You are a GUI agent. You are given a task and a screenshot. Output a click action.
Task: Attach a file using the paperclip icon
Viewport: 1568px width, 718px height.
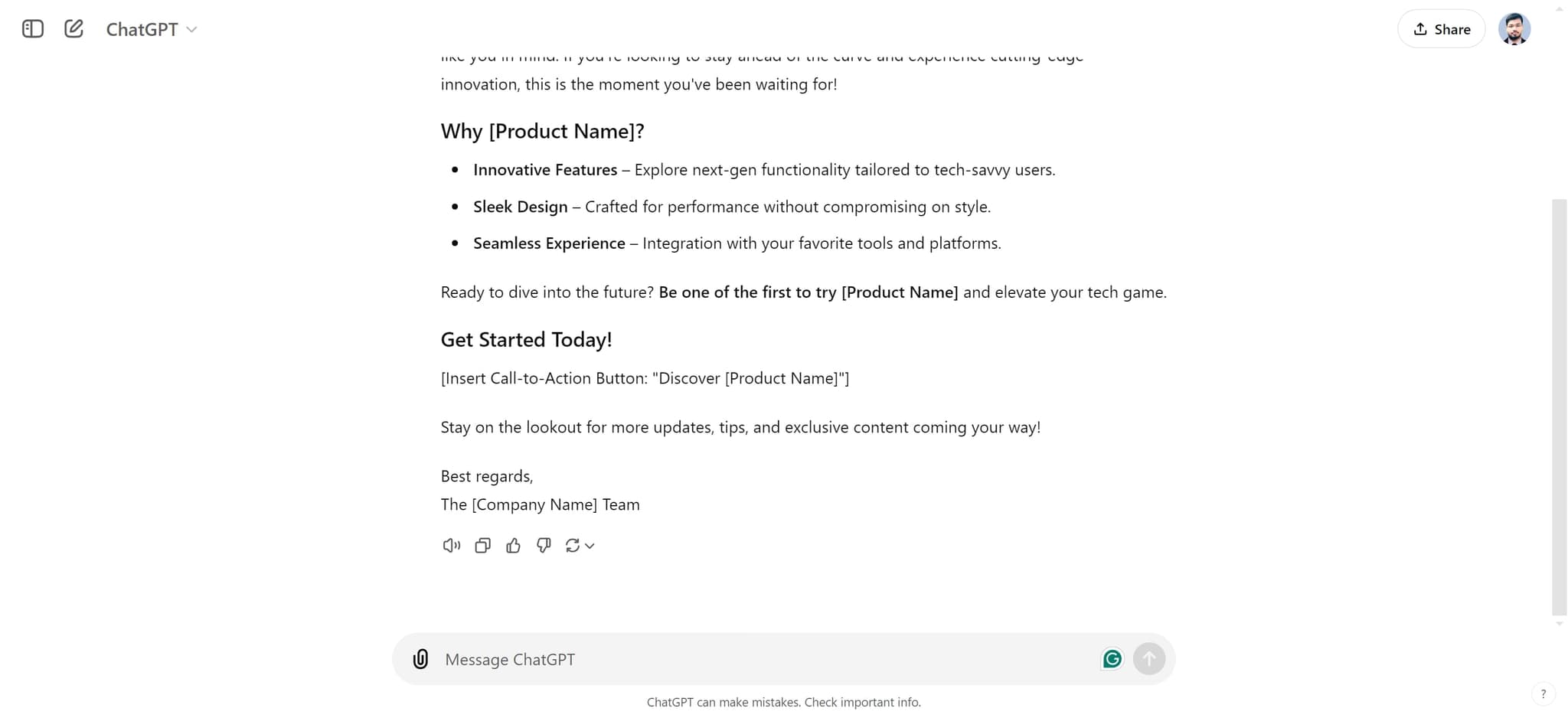[x=420, y=659]
